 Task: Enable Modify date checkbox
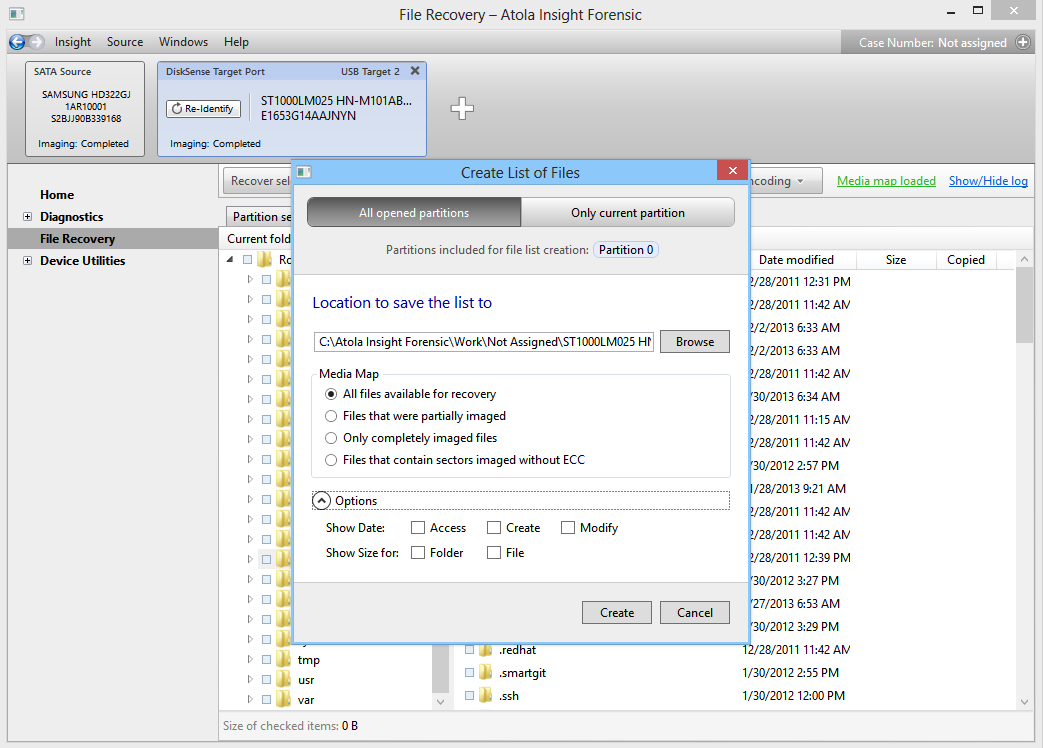tap(567, 528)
